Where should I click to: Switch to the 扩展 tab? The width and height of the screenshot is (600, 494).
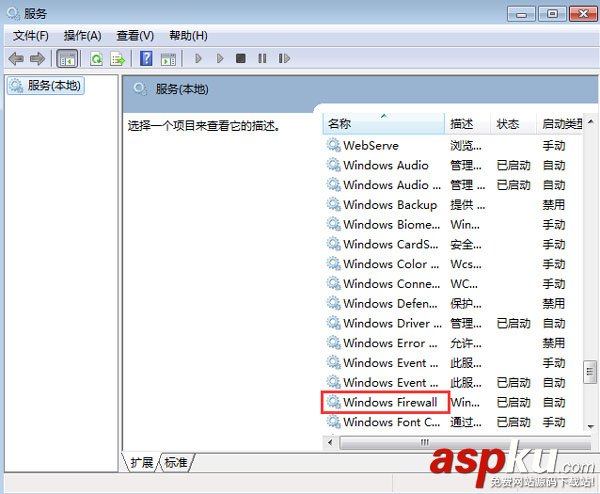(x=142, y=463)
